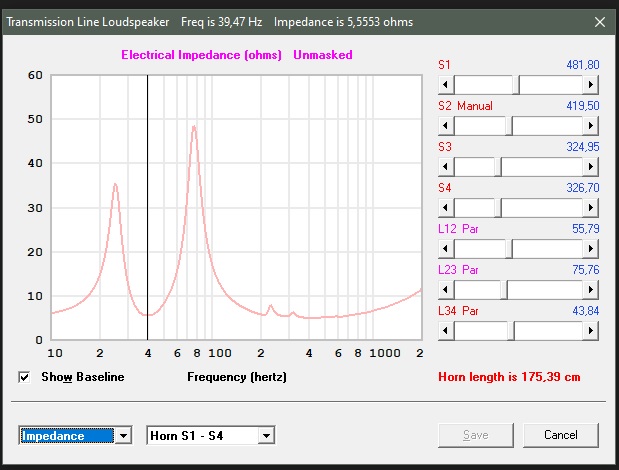This screenshot has width=619, height=470.
Task: Click the S4 slider left arrow
Action: click(446, 208)
